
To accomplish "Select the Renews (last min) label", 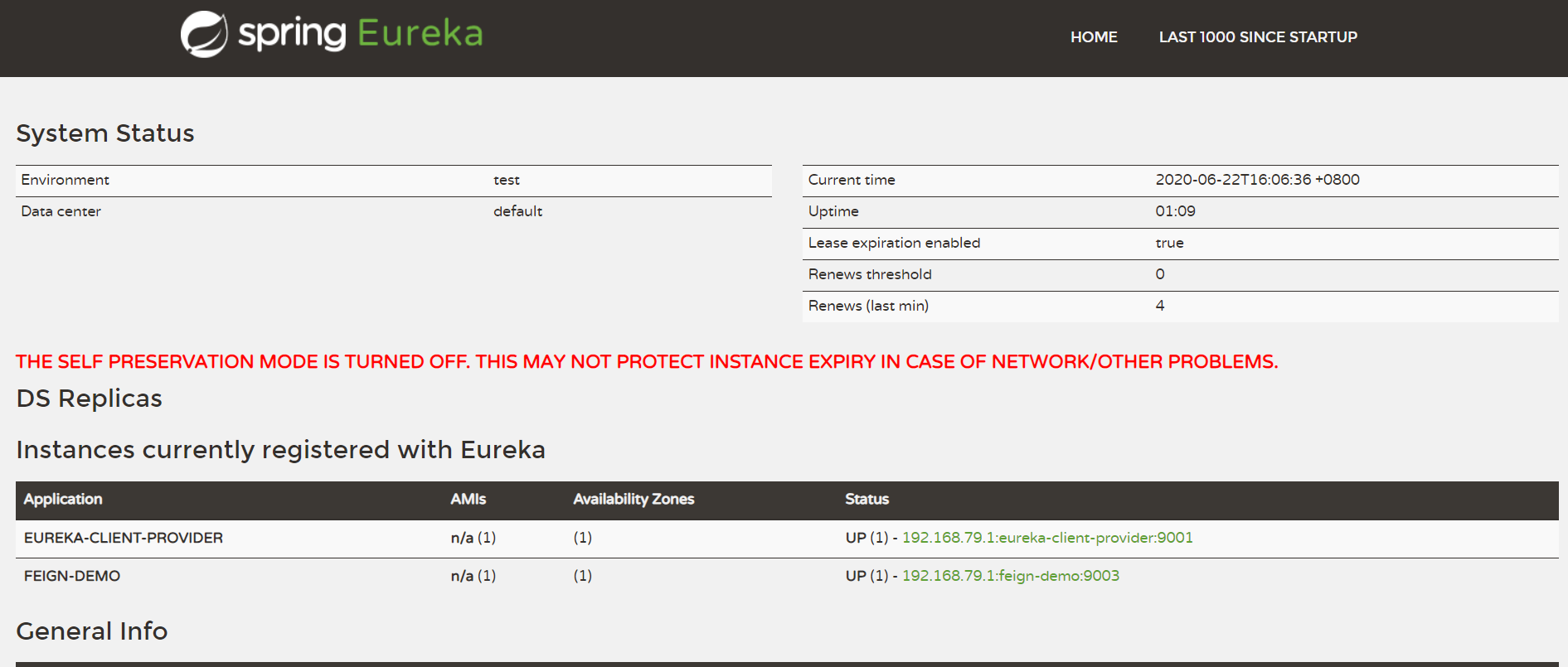I will 868,306.
